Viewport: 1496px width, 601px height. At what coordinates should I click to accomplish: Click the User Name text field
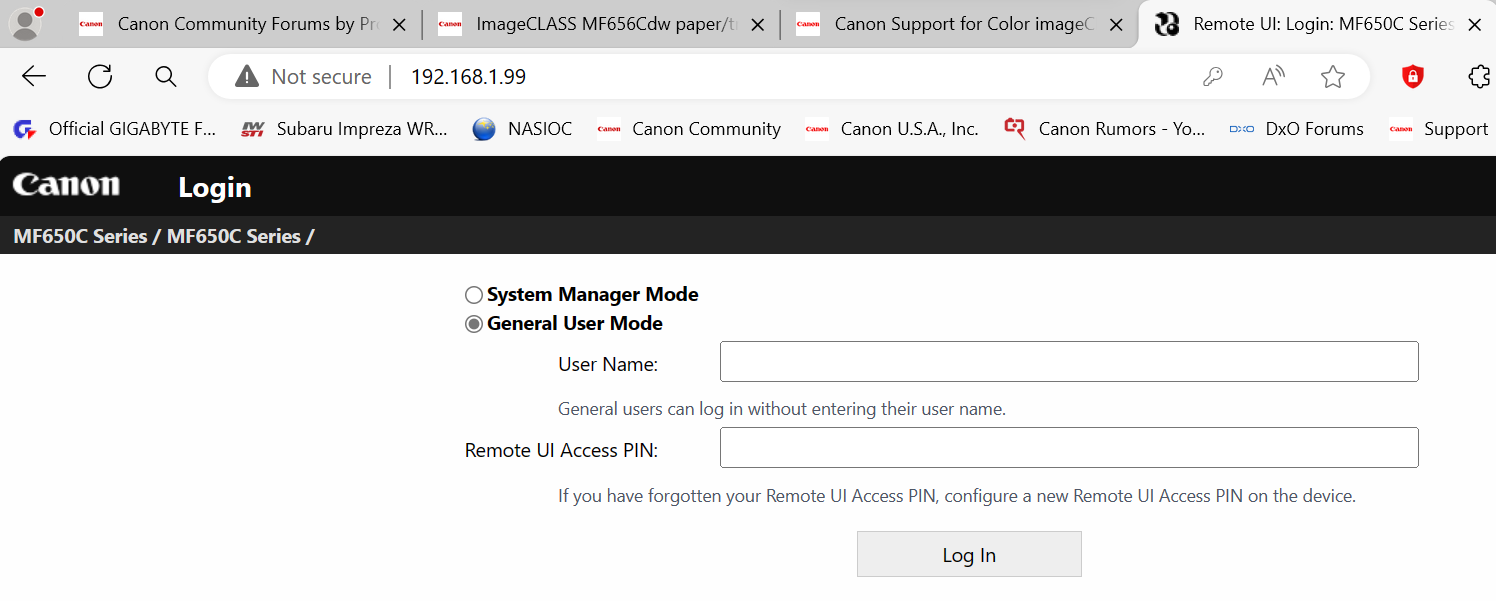point(1068,362)
